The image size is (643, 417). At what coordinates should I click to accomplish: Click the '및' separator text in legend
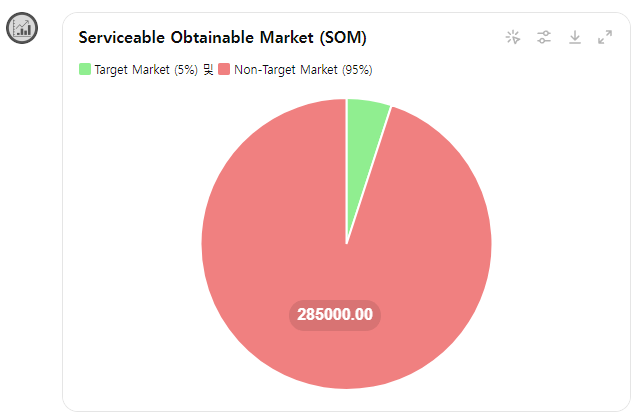pyautogui.click(x=208, y=70)
